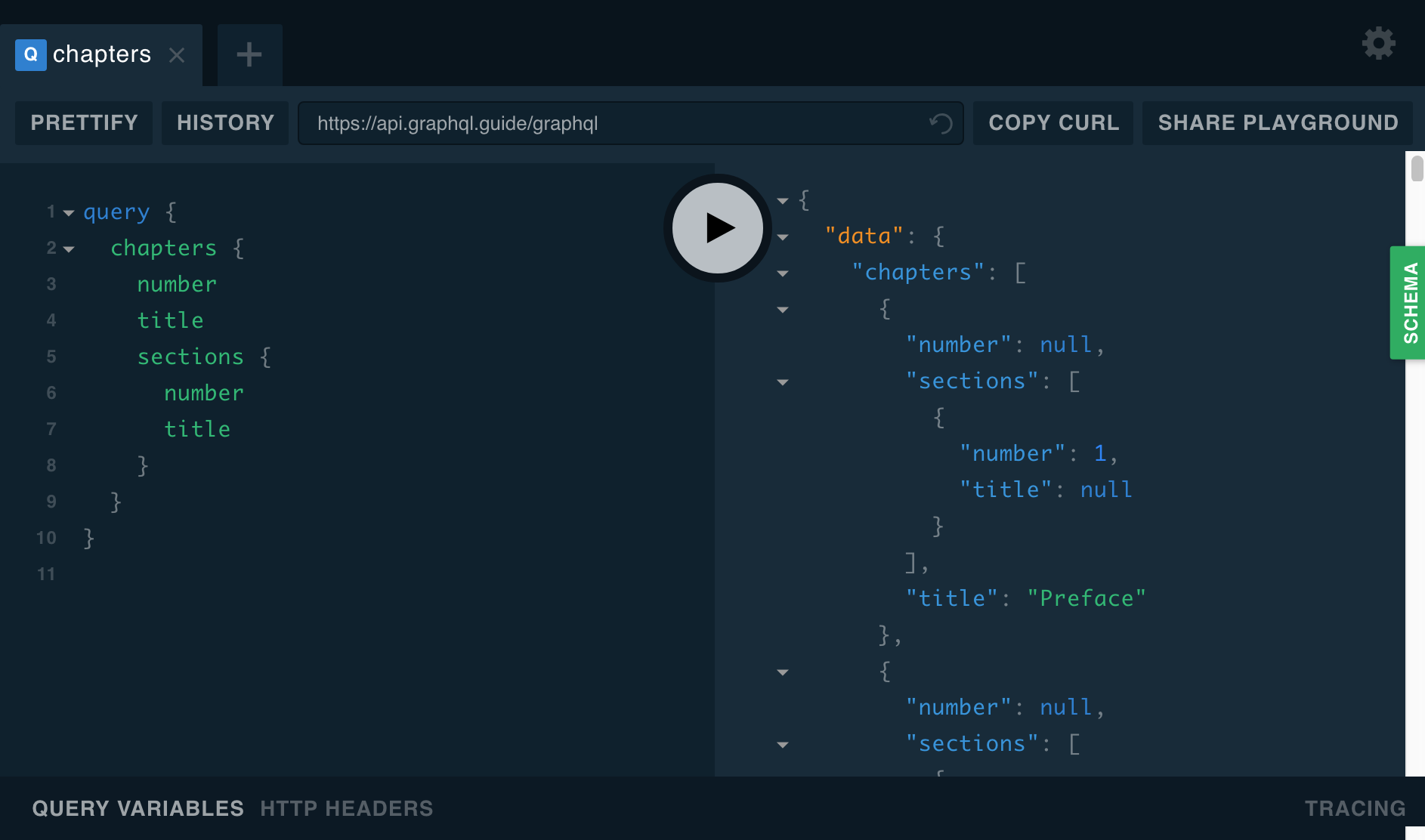Screen dimensions: 1425x840
Task: Click the section "title": null value
Action: (1106, 489)
